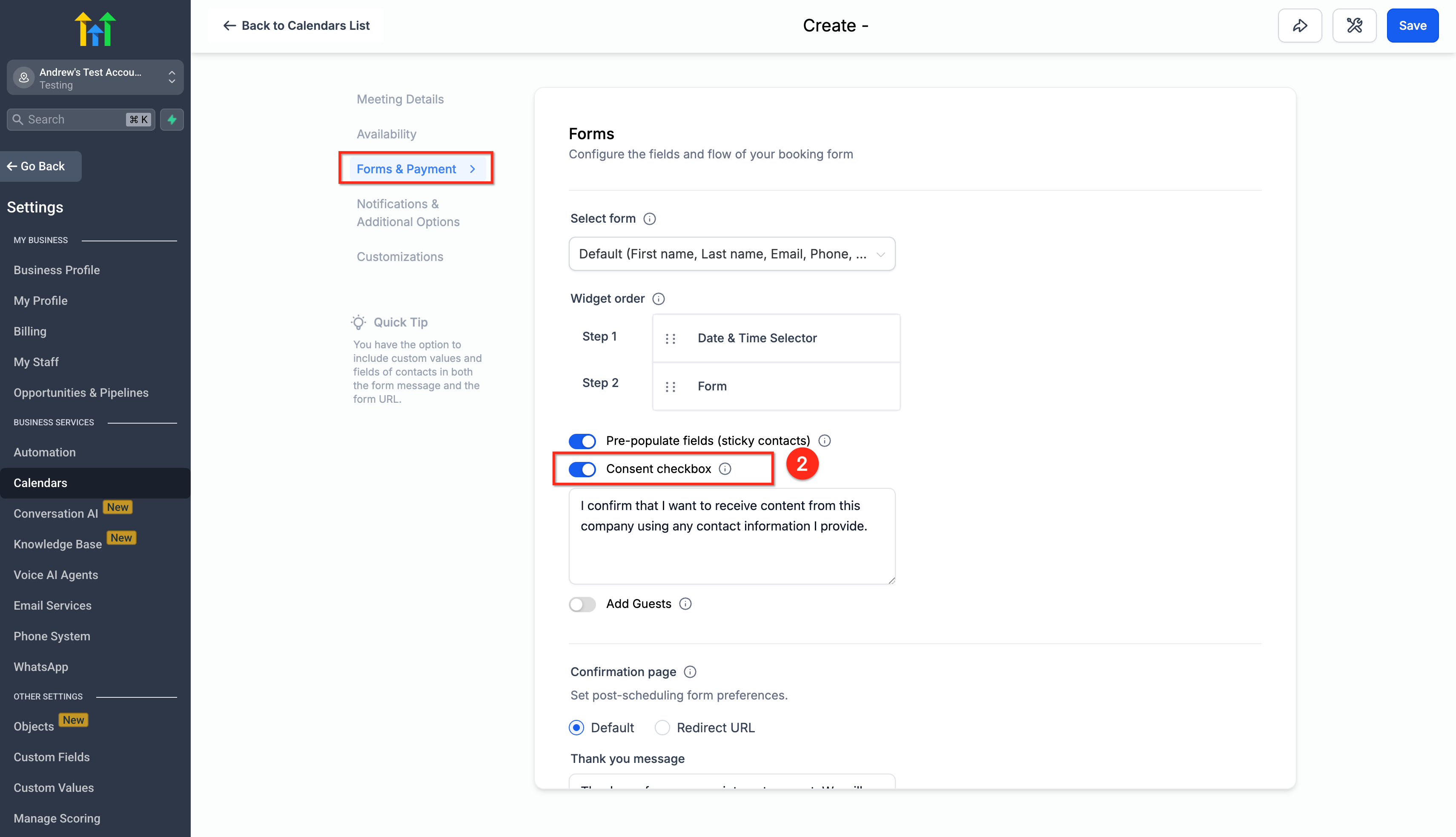Click info icon beside Consent checkbox label
Viewport: 1456px width, 837px height.
[725, 469]
